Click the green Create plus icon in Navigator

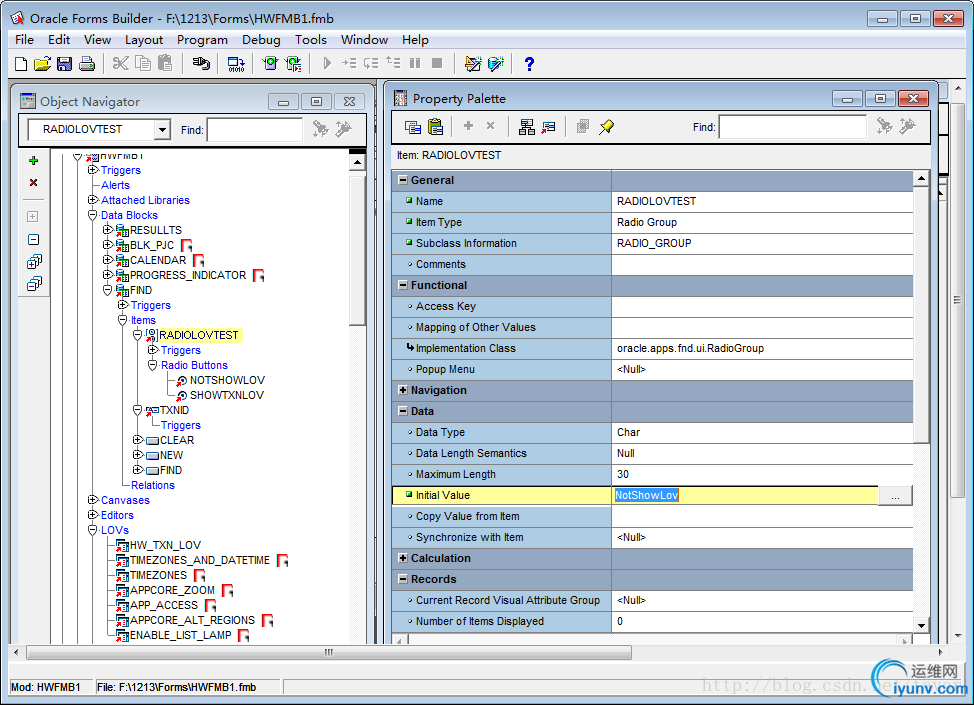pos(34,160)
